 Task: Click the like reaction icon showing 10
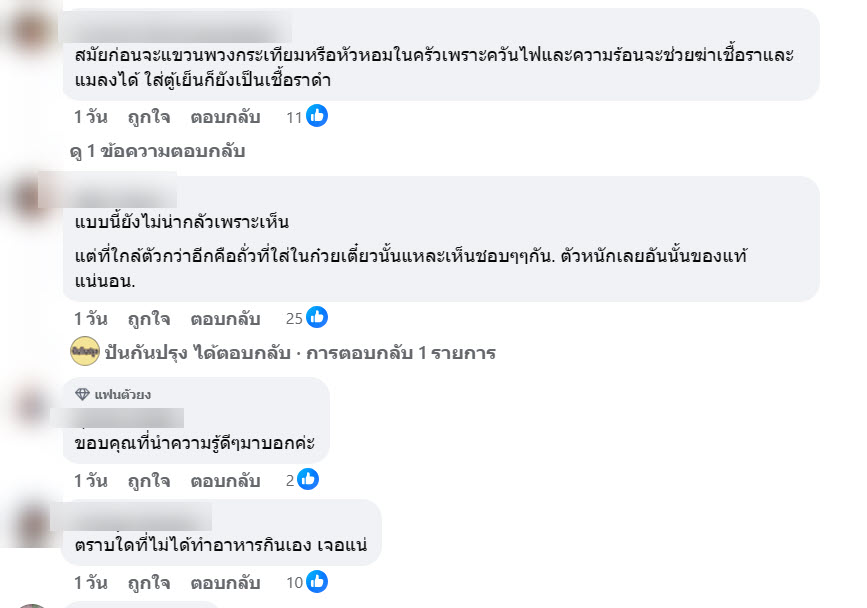tap(317, 581)
